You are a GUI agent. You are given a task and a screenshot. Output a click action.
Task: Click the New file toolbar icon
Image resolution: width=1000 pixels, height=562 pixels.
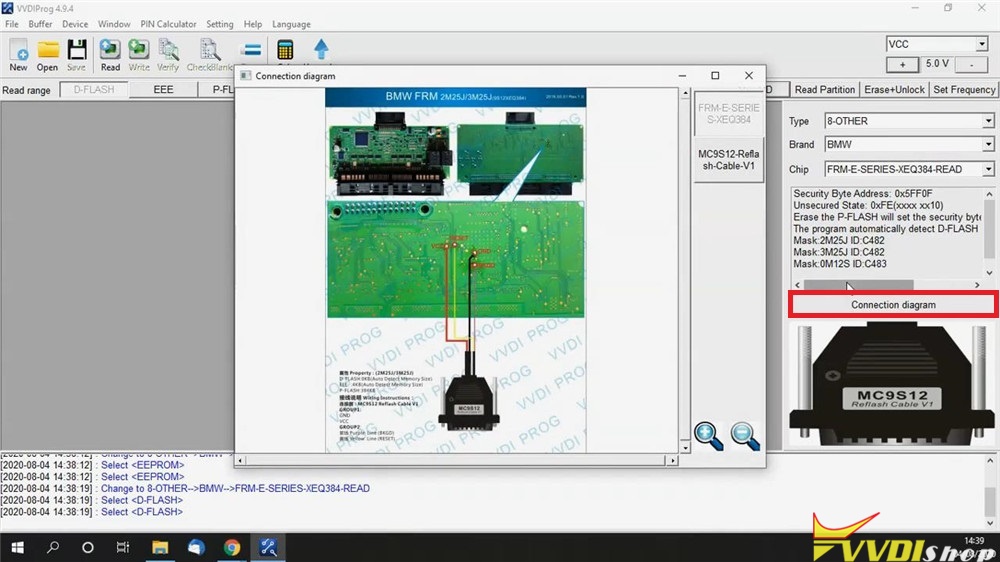(18, 55)
